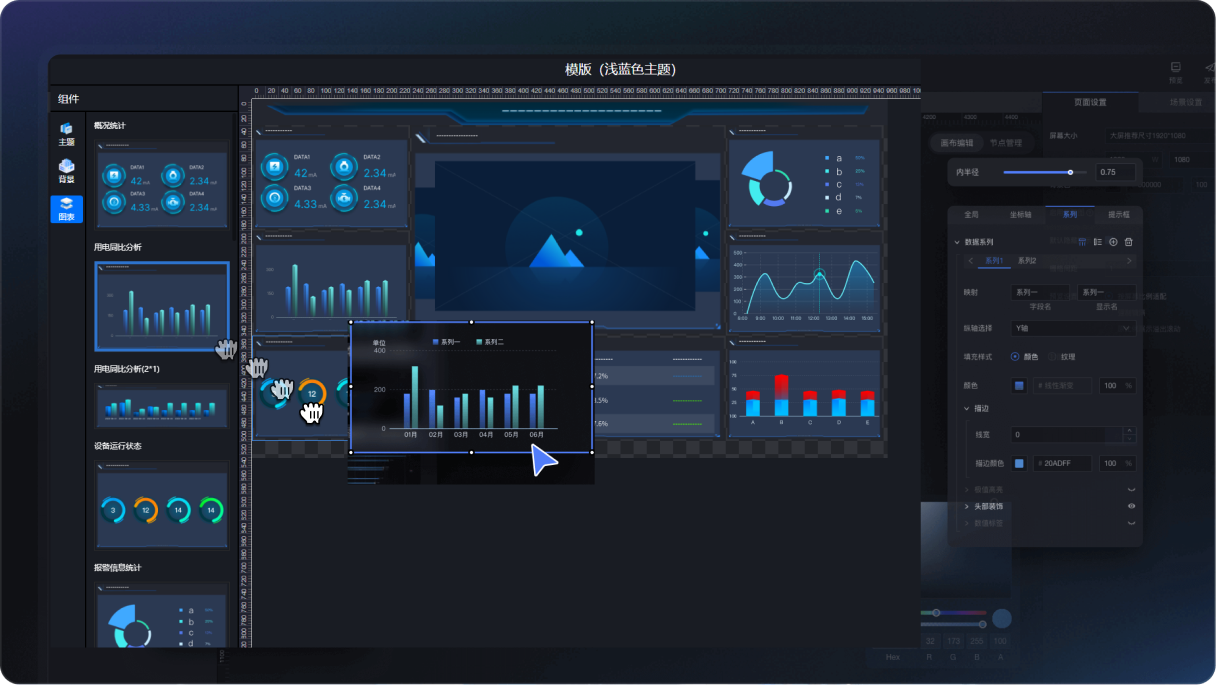1216x685 pixels.
Task: Expand the dimmed section above 头部装饰
Action: (967, 490)
